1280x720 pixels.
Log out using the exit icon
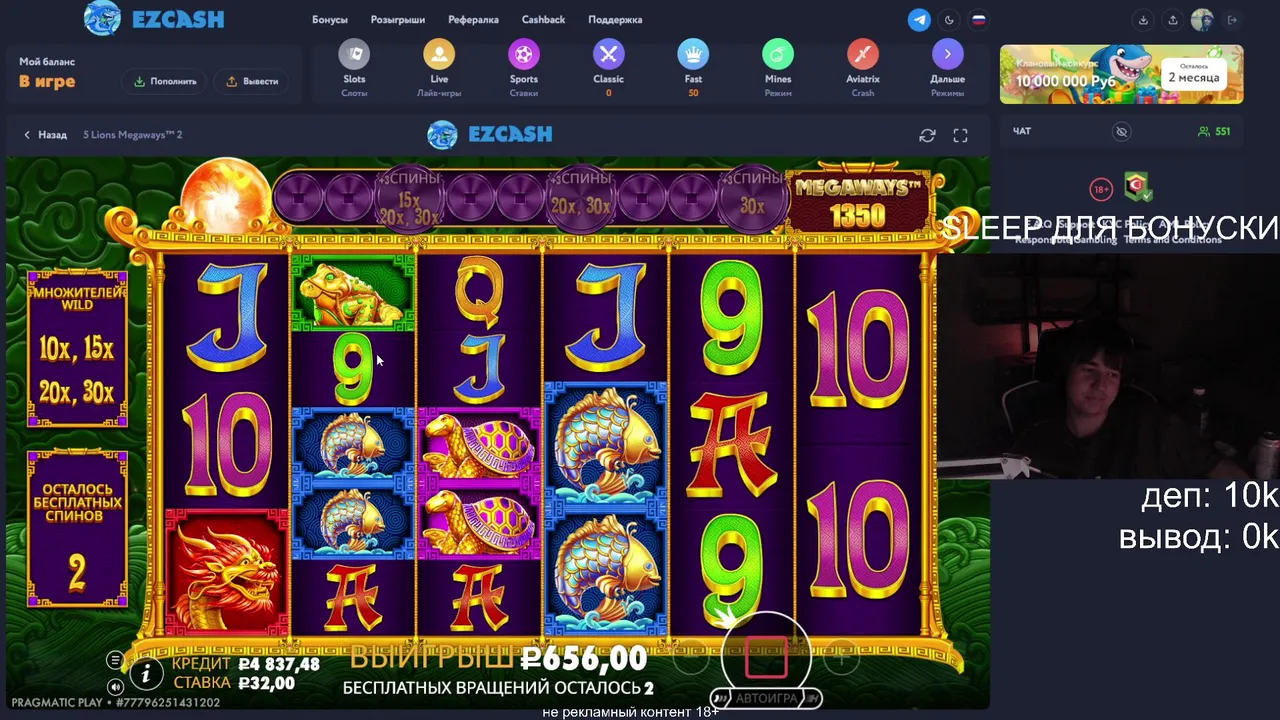click(x=1232, y=20)
